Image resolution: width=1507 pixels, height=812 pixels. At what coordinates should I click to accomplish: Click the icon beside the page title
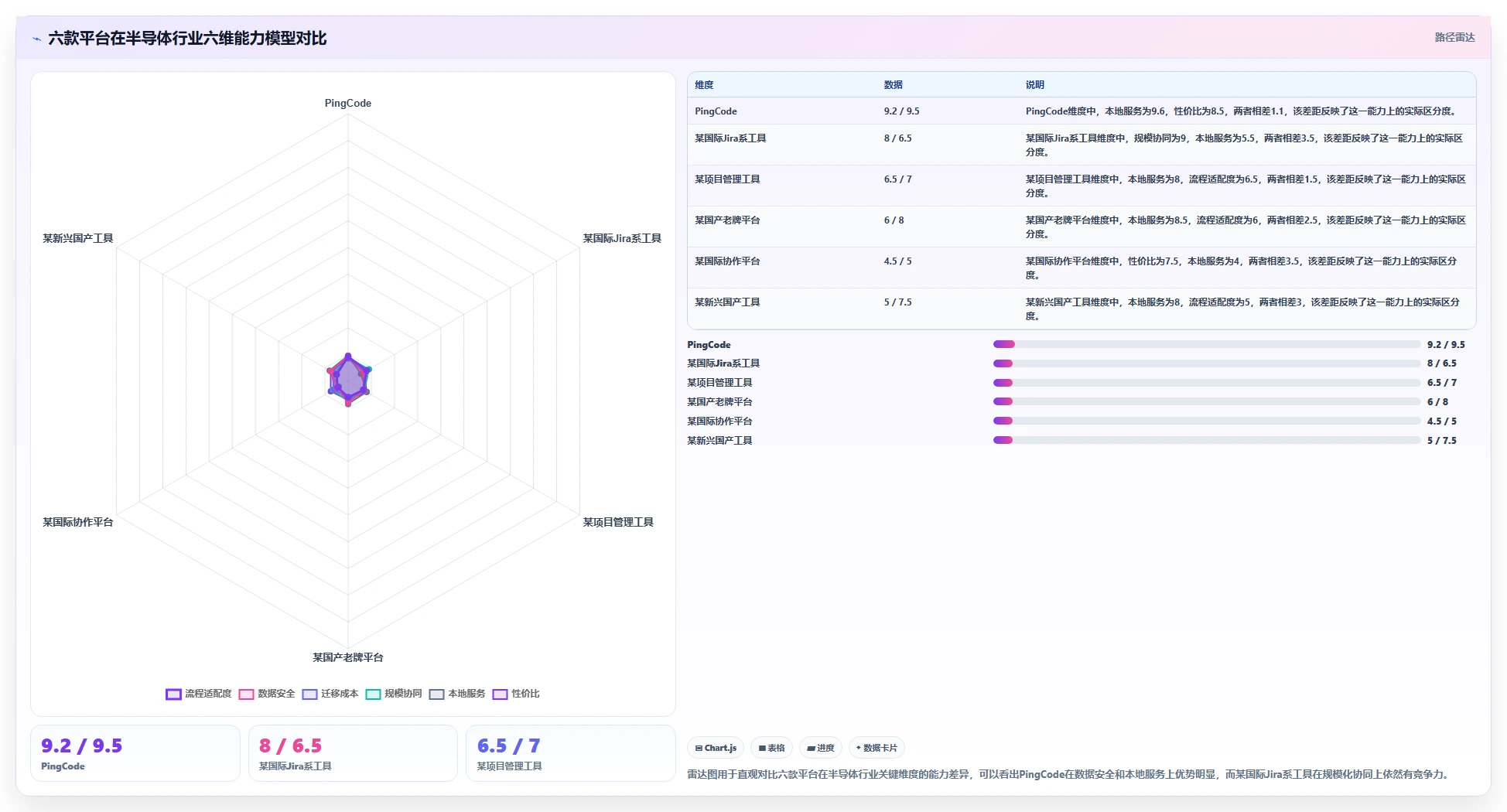pos(36,39)
